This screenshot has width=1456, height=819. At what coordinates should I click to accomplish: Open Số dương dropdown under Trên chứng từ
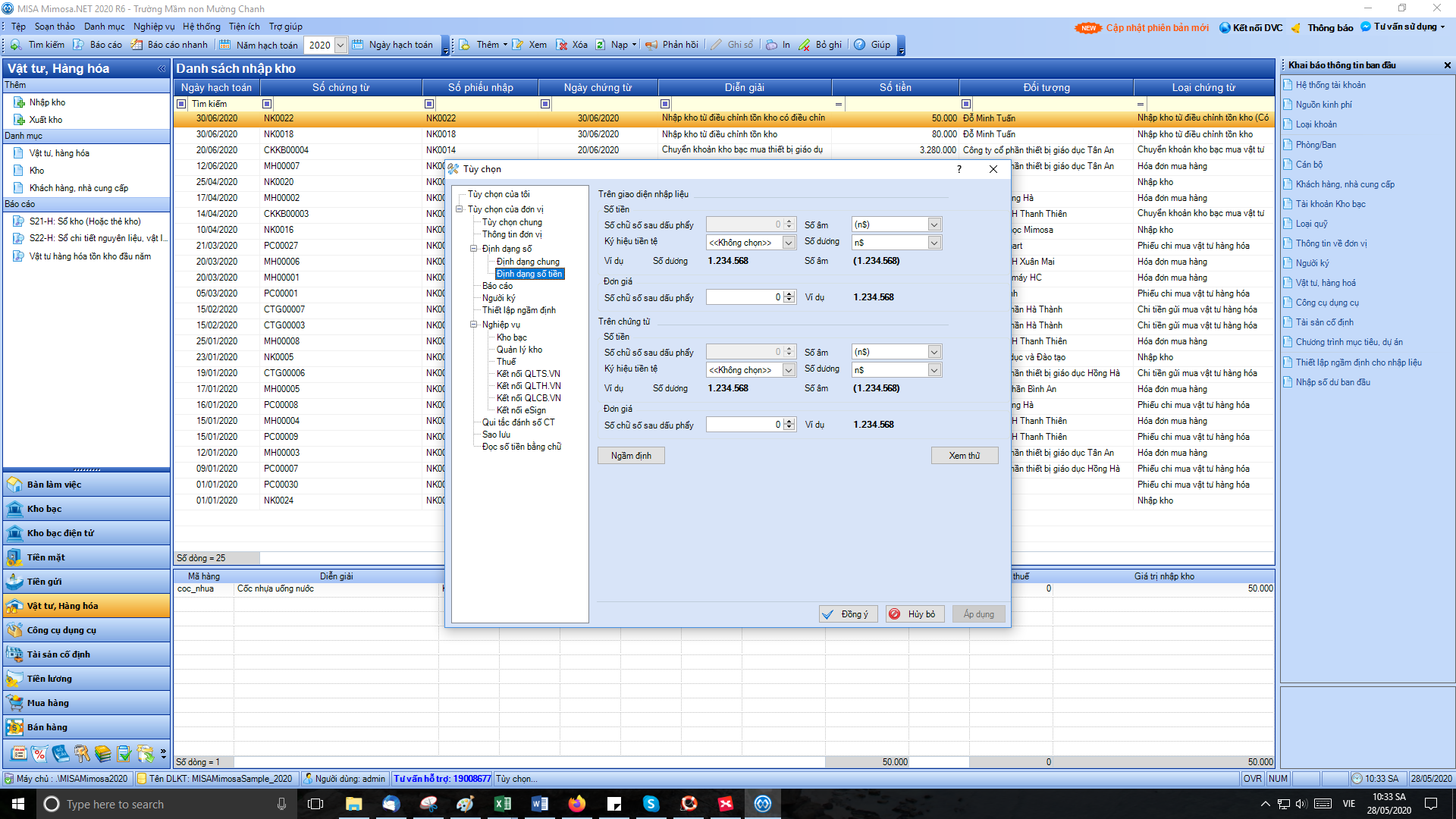pyautogui.click(x=934, y=370)
